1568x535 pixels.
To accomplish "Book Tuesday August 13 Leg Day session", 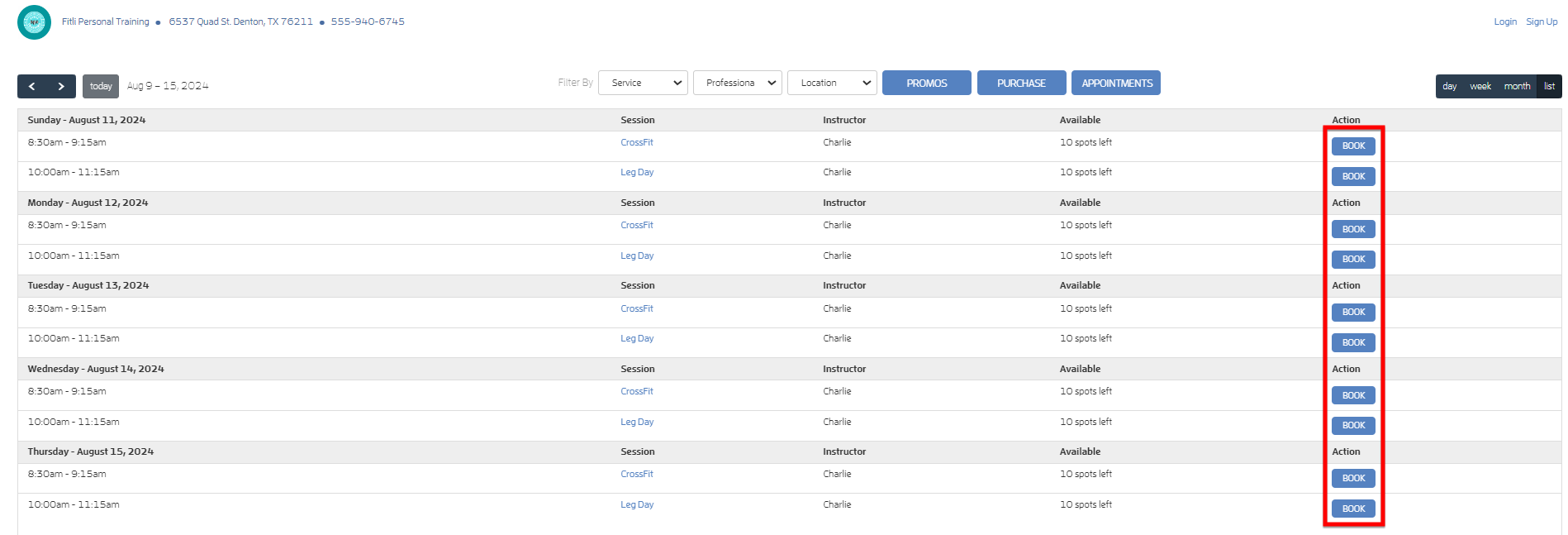I will 1353,342.
